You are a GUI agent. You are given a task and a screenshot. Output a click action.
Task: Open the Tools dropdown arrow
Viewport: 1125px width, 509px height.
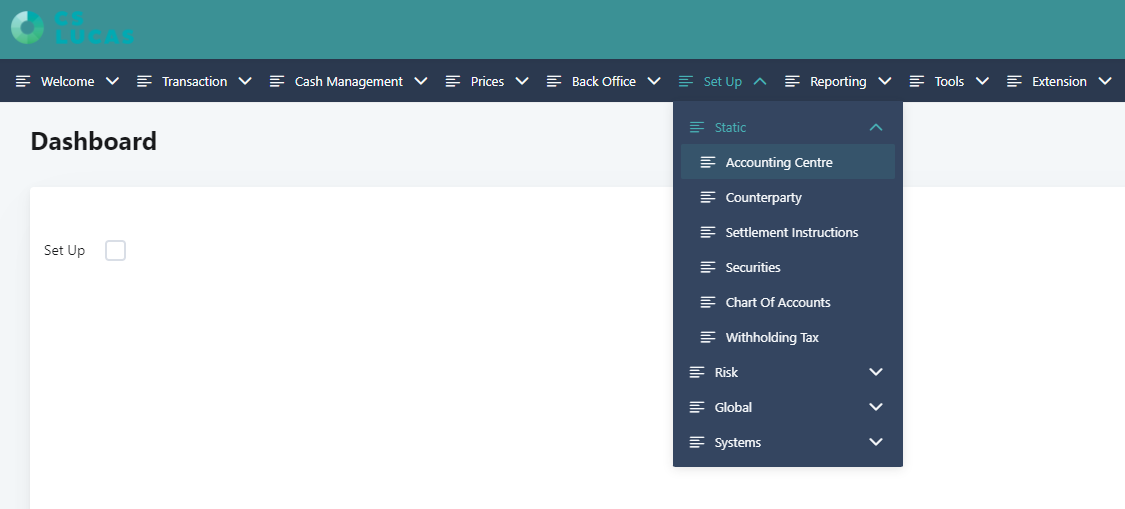coord(982,81)
